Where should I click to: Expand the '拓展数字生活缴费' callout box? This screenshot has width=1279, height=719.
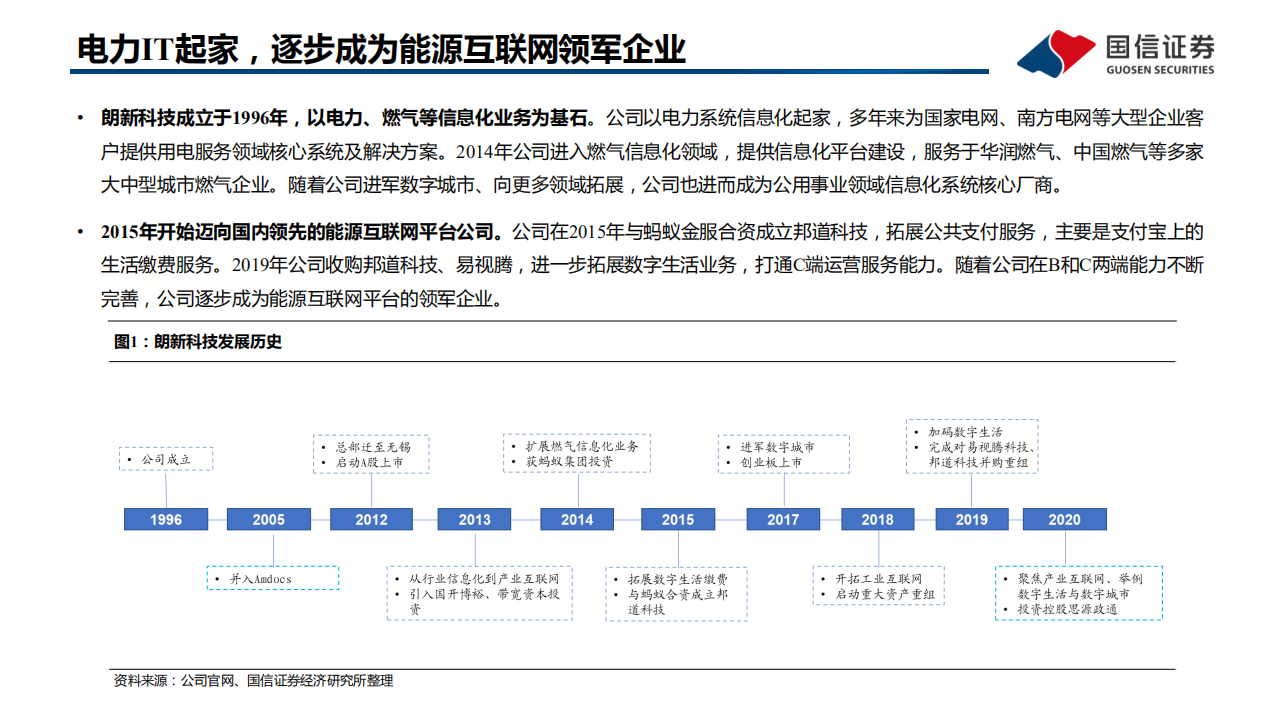coord(677,594)
